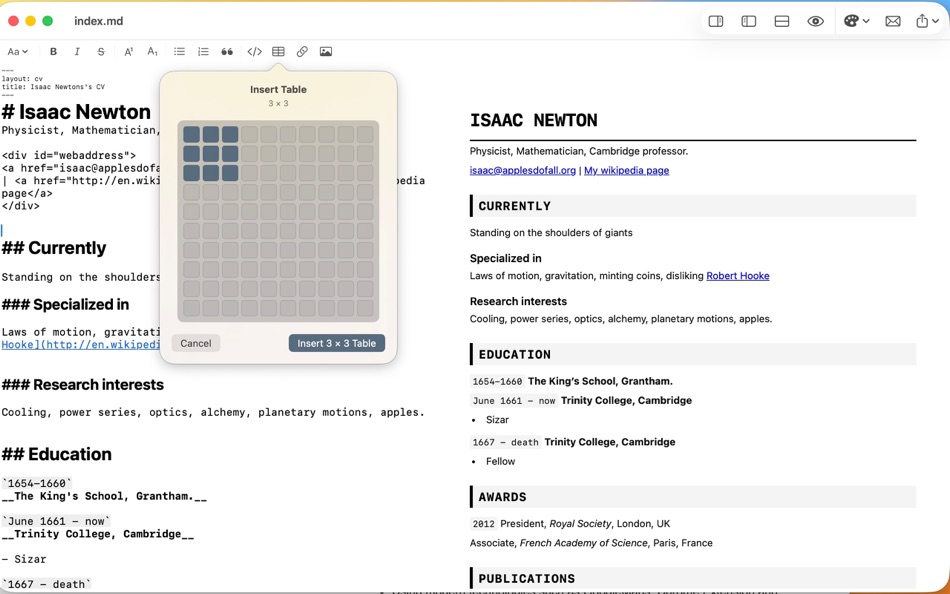The image size is (950, 594).
Task: Apply superscript formatting
Action: click(128, 52)
